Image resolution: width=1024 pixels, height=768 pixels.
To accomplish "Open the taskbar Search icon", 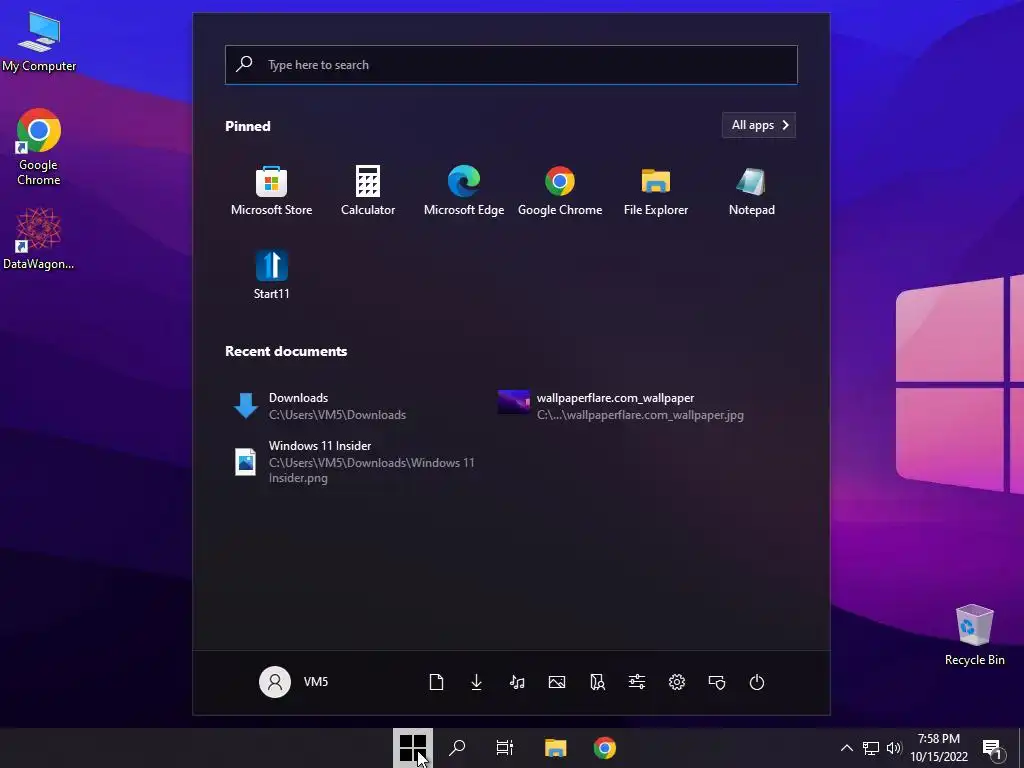I will click(457, 748).
